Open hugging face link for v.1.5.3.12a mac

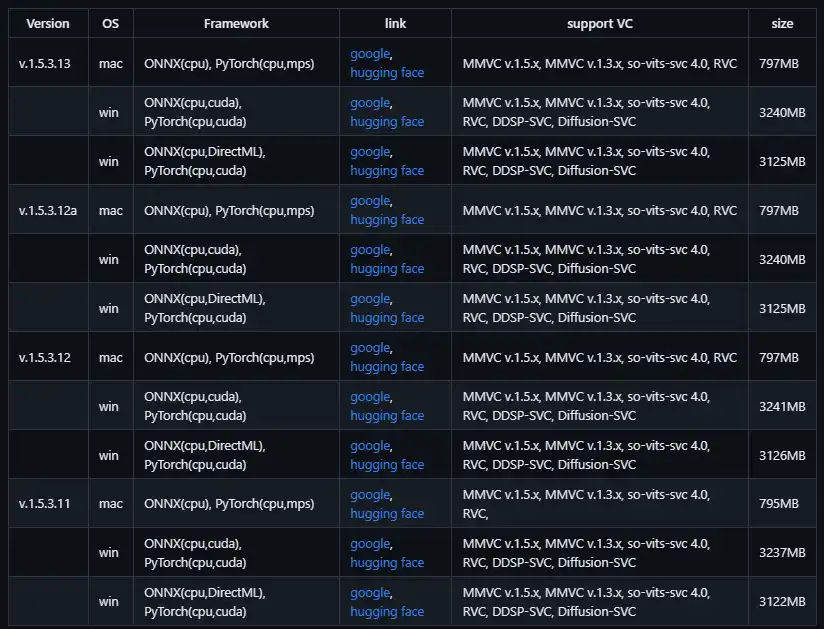point(387,220)
